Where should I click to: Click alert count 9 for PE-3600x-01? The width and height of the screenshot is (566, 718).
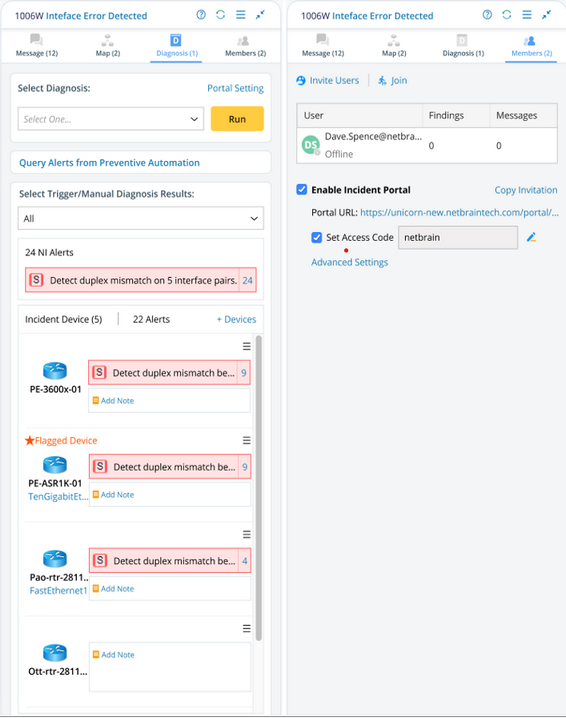244,373
